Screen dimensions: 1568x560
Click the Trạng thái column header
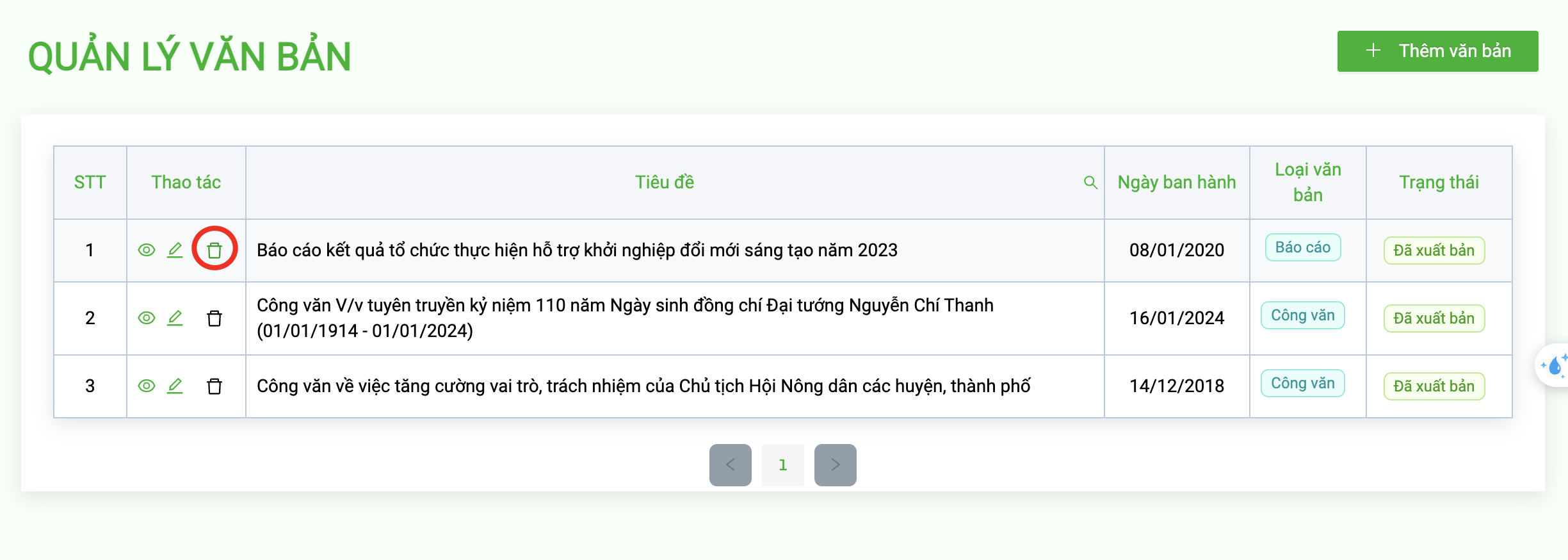[x=1439, y=183]
